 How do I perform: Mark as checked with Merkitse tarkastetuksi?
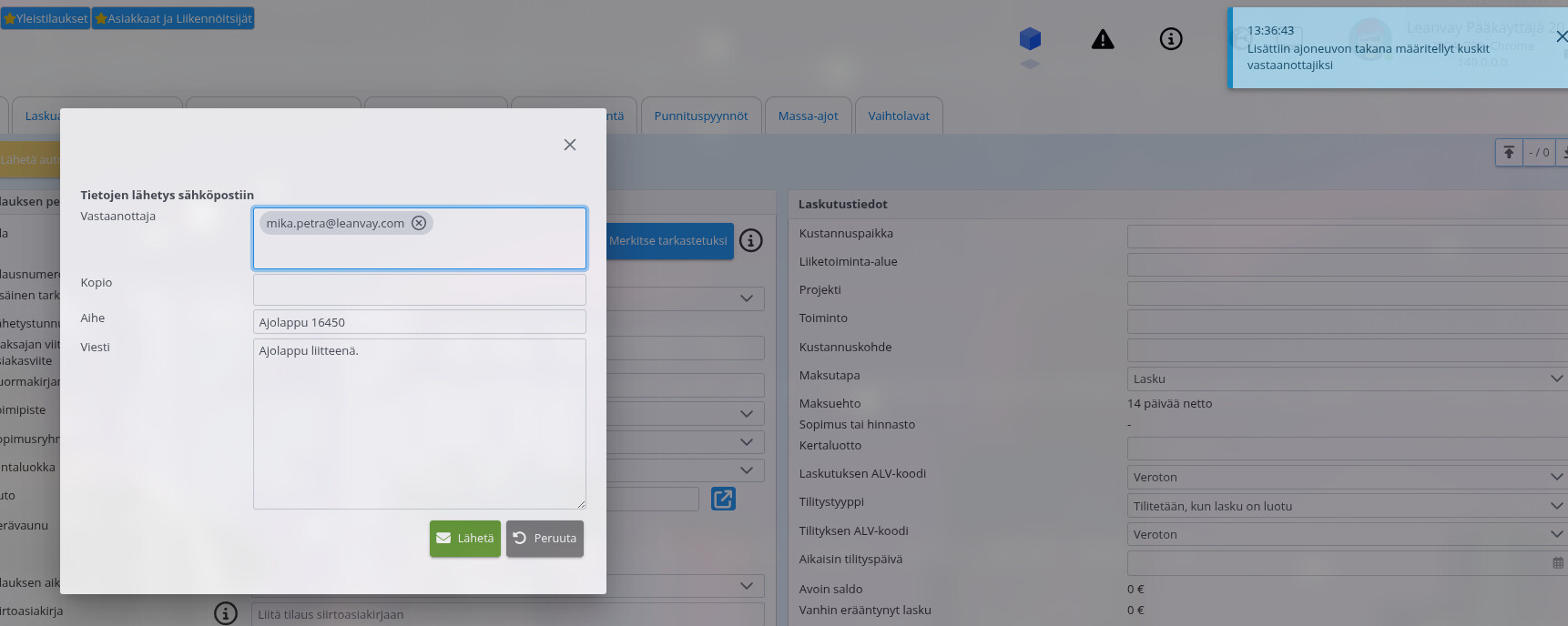tap(669, 240)
